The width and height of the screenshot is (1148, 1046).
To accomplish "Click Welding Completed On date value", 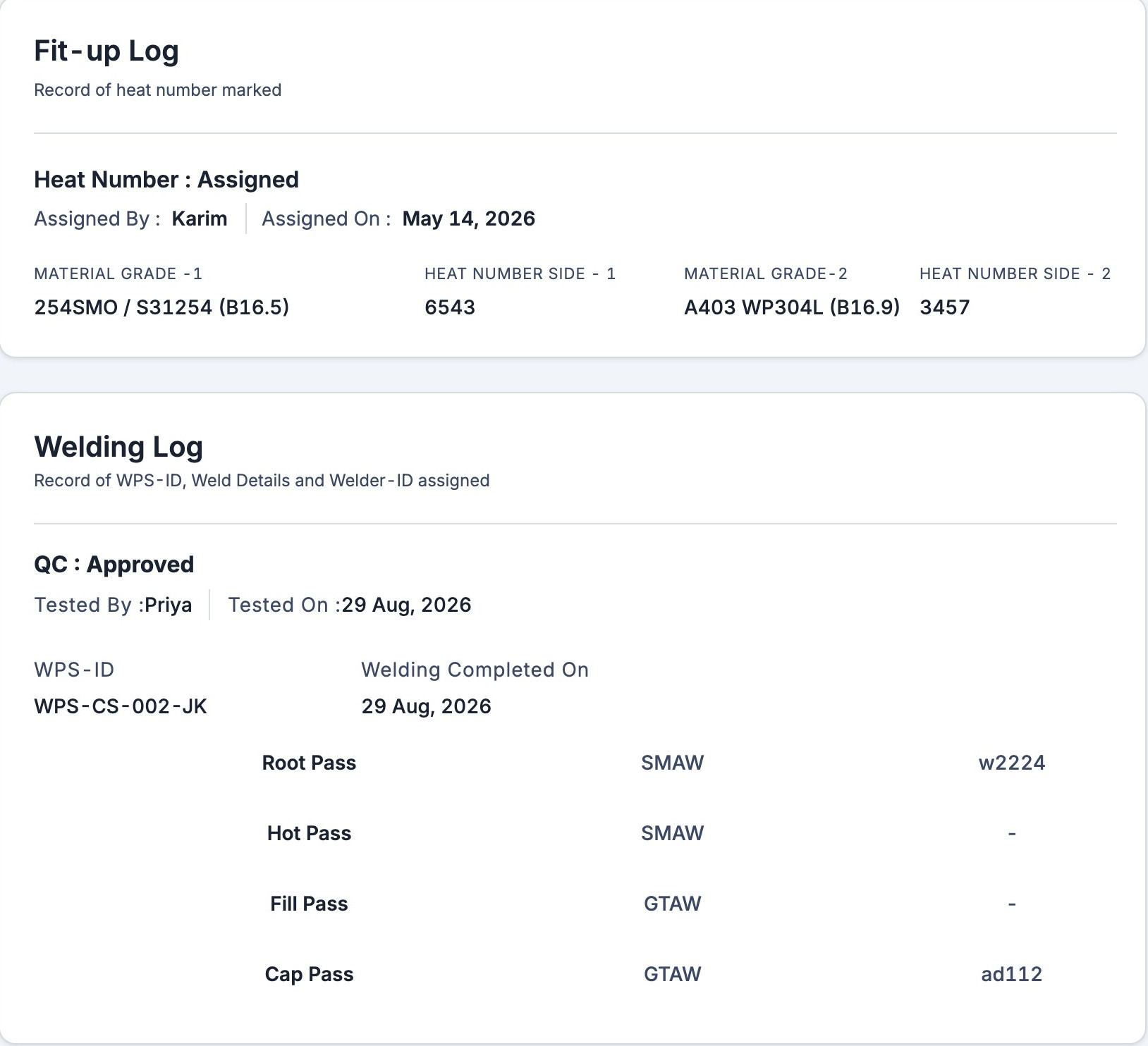I will tap(426, 706).
